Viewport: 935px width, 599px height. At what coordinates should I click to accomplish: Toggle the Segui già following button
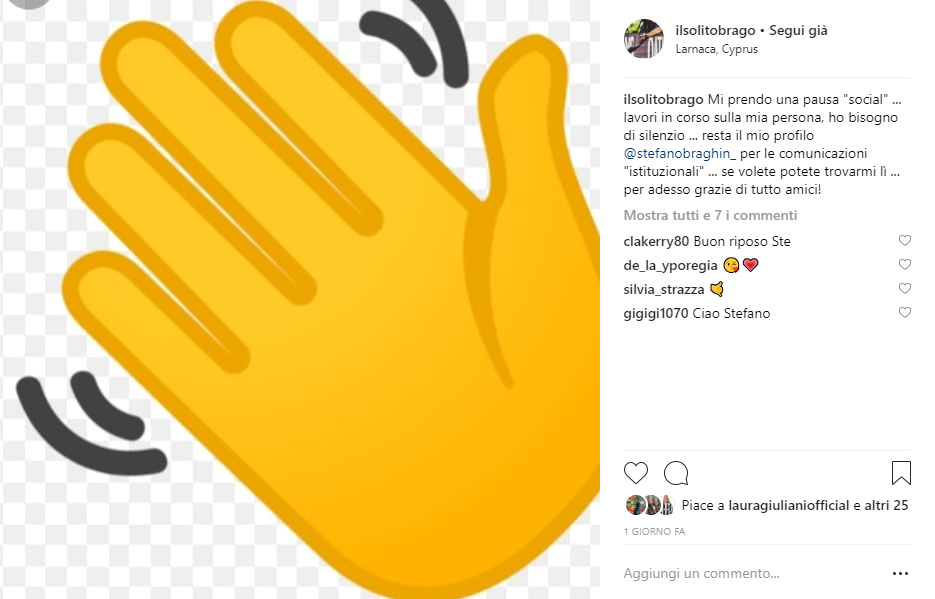pyautogui.click(x=798, y=30)
